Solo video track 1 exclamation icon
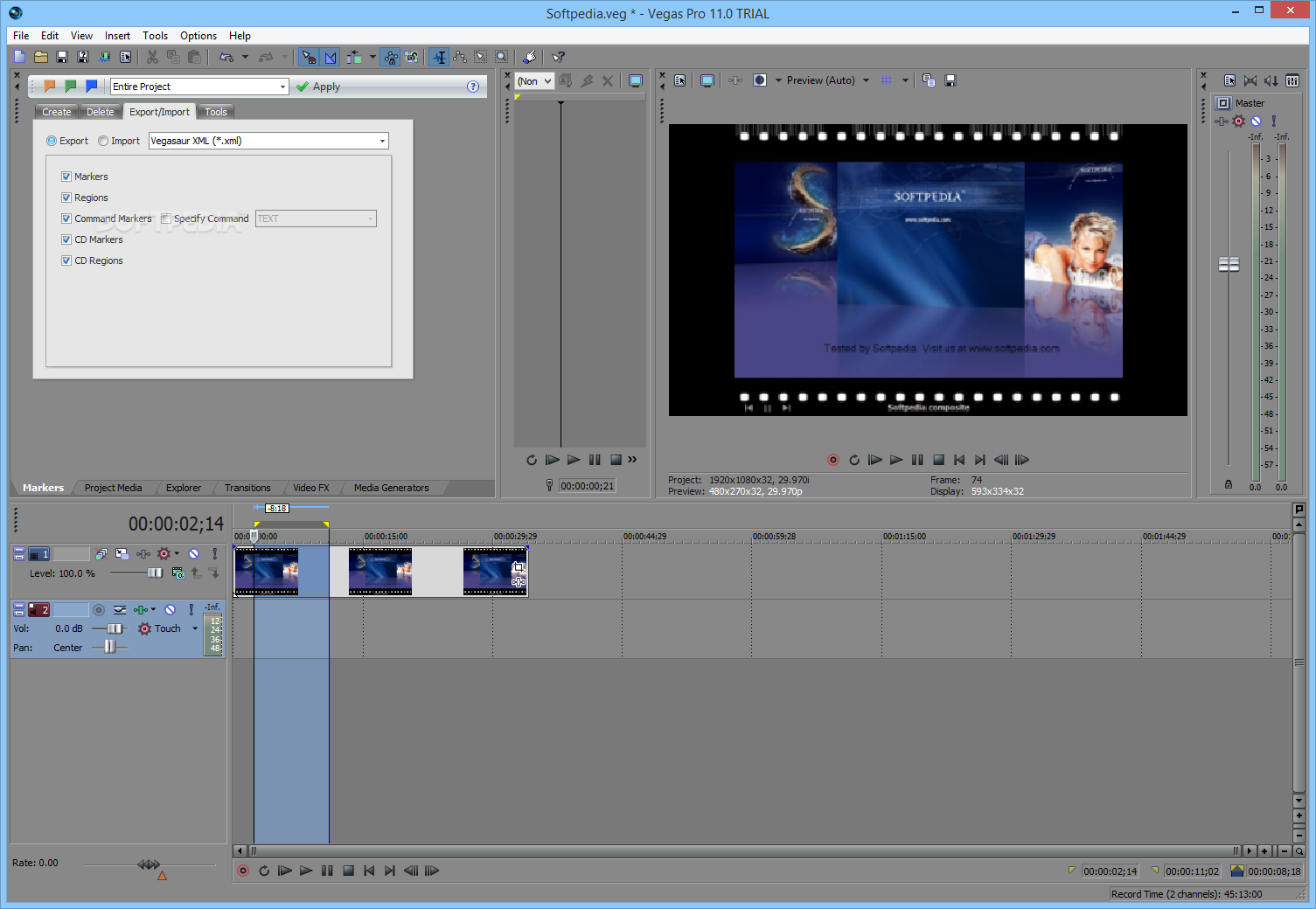 click(214, 554)
